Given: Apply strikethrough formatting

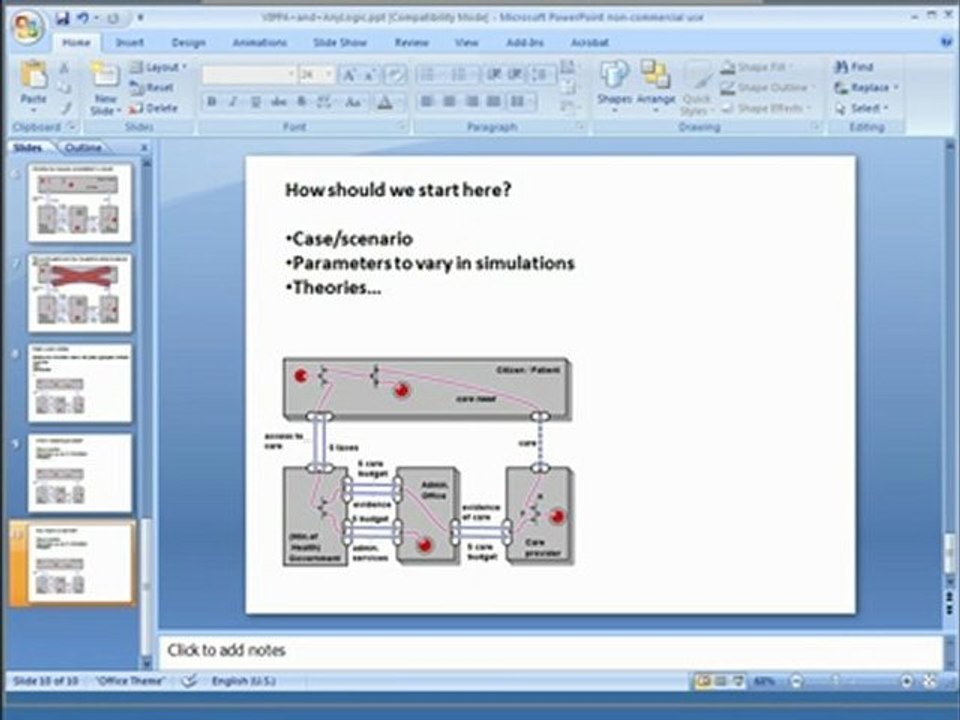Looking at the screenshot, I should click(x=279, y=102).
